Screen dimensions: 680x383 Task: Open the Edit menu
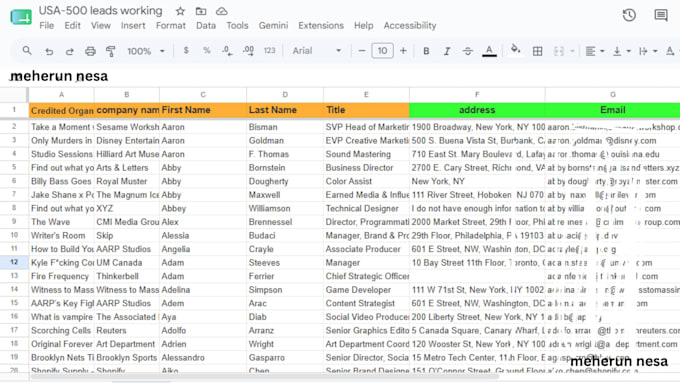coord(72,26)
